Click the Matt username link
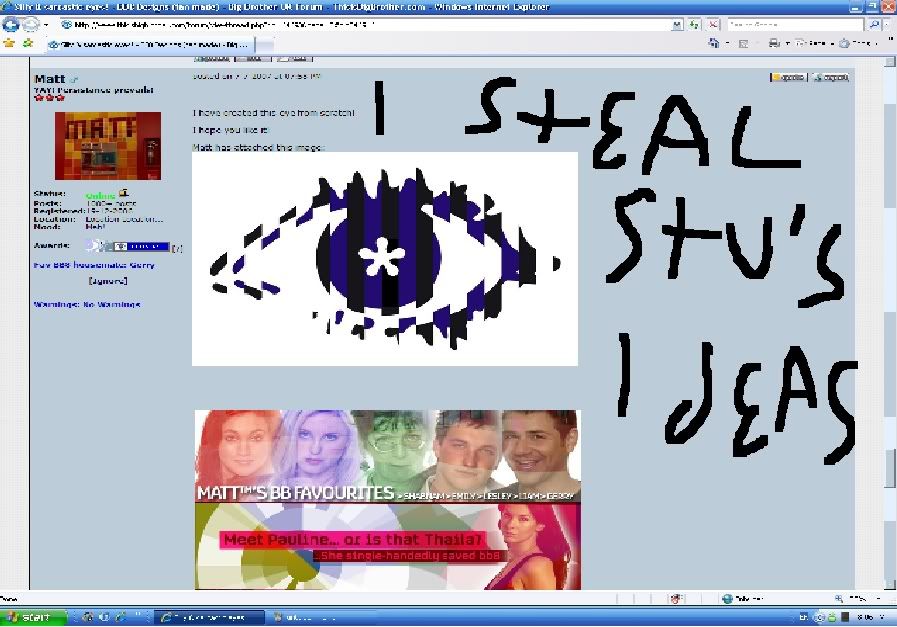The height and width of the screenshot is (627, 897). point(48,78)
